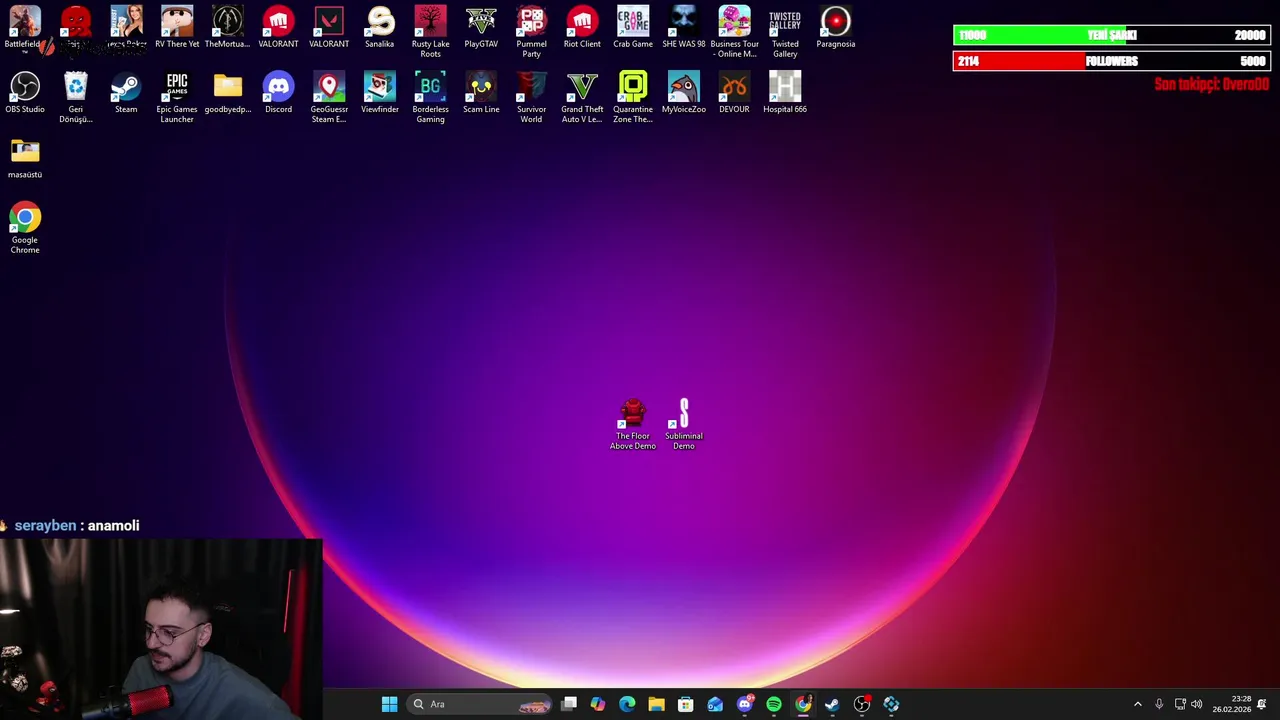The width and height of the screenshot is (1280, 720).
Task: Launch PlayGTAV shortcut
Action: [x=481, y=28]
